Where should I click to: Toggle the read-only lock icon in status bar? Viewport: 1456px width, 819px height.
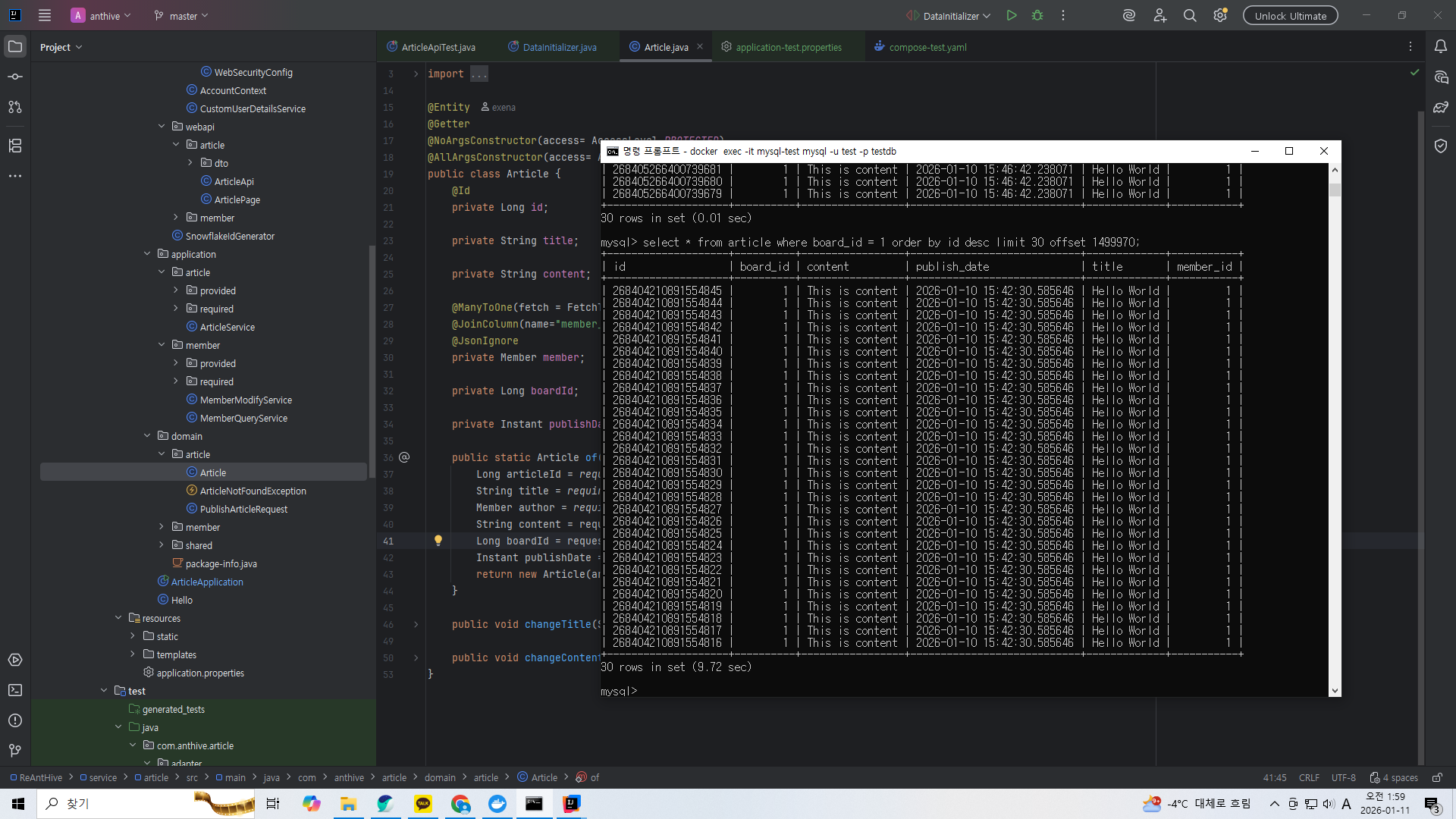pyautogui.click(x=1436, y=777)
